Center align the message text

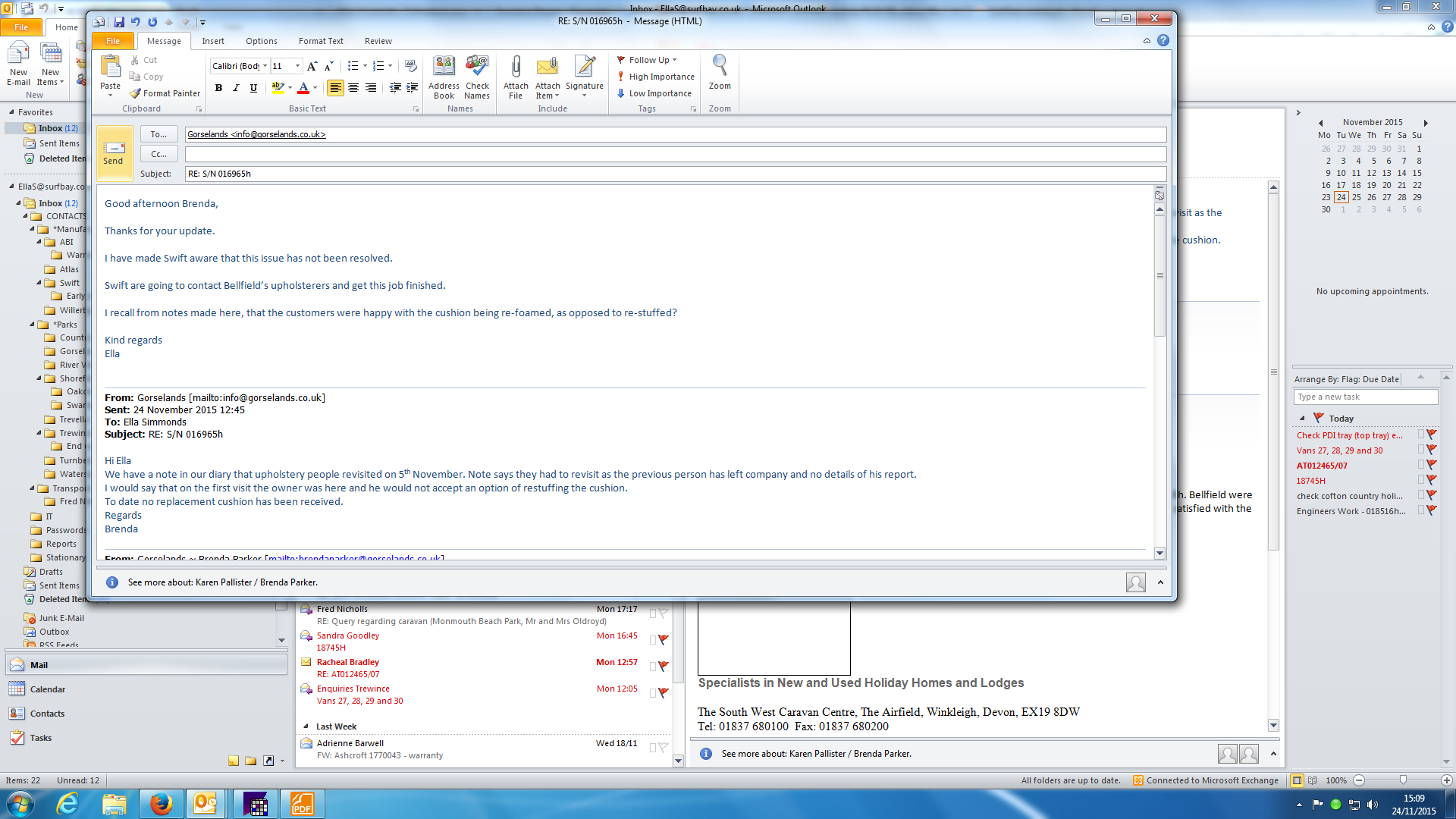353,88
